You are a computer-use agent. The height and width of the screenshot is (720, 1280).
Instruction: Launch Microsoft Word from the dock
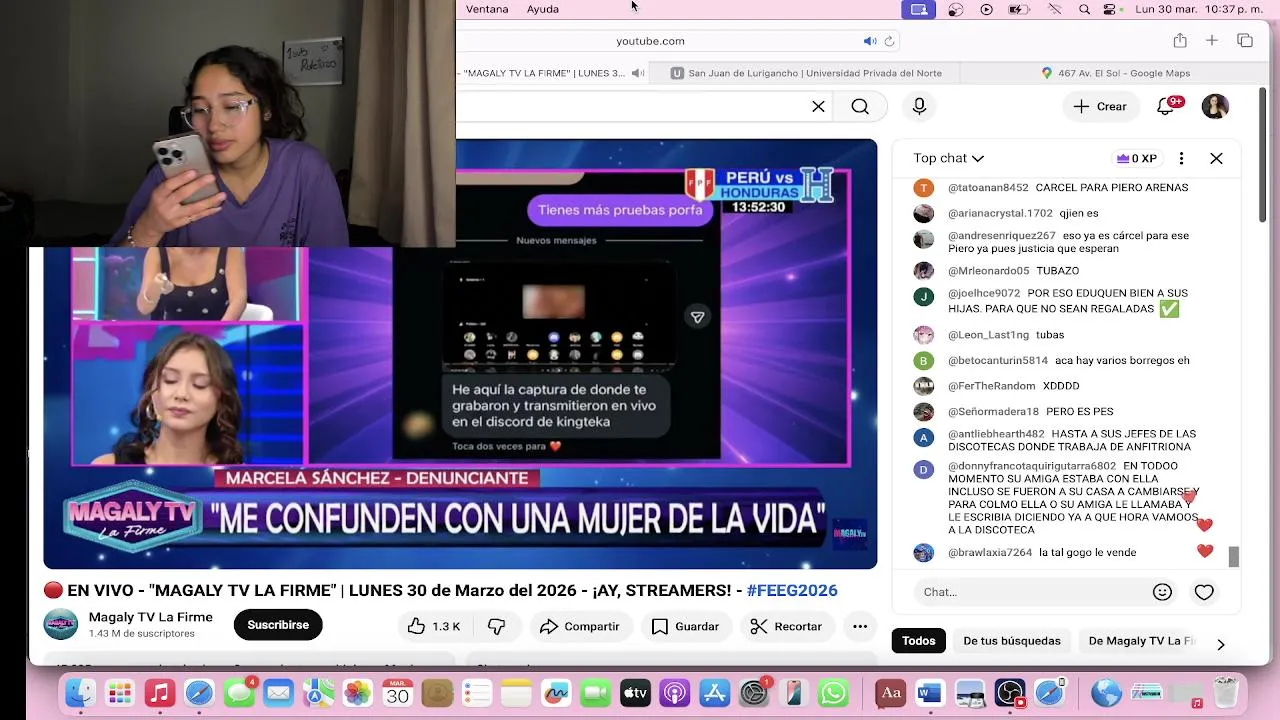pos(930,692)
